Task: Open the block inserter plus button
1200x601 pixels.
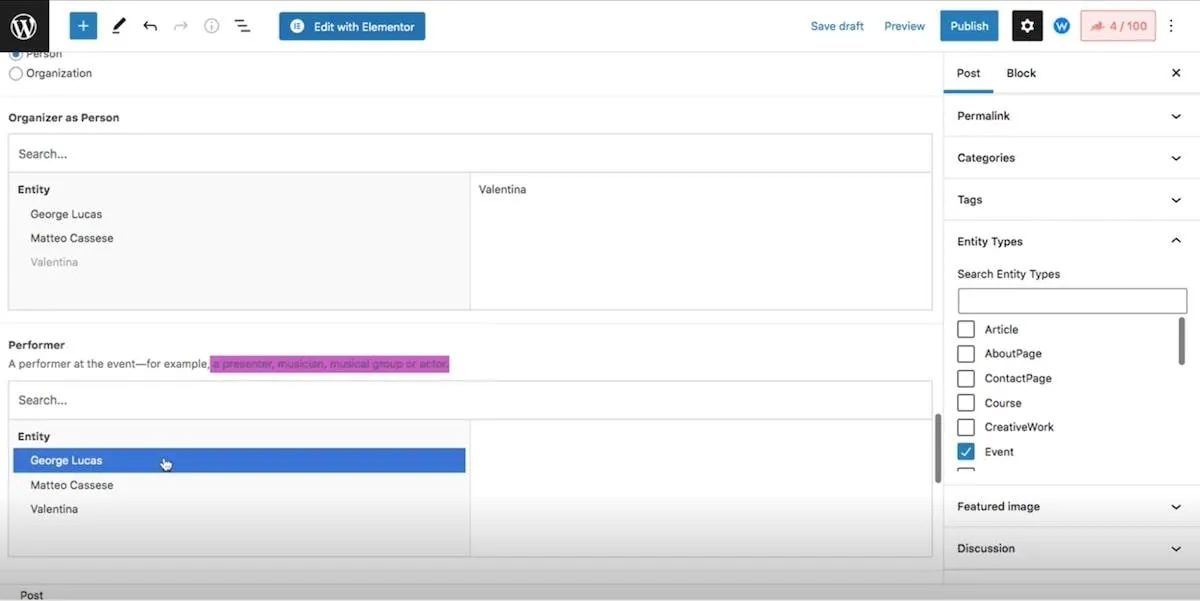Action: click(x=83, y=26)
